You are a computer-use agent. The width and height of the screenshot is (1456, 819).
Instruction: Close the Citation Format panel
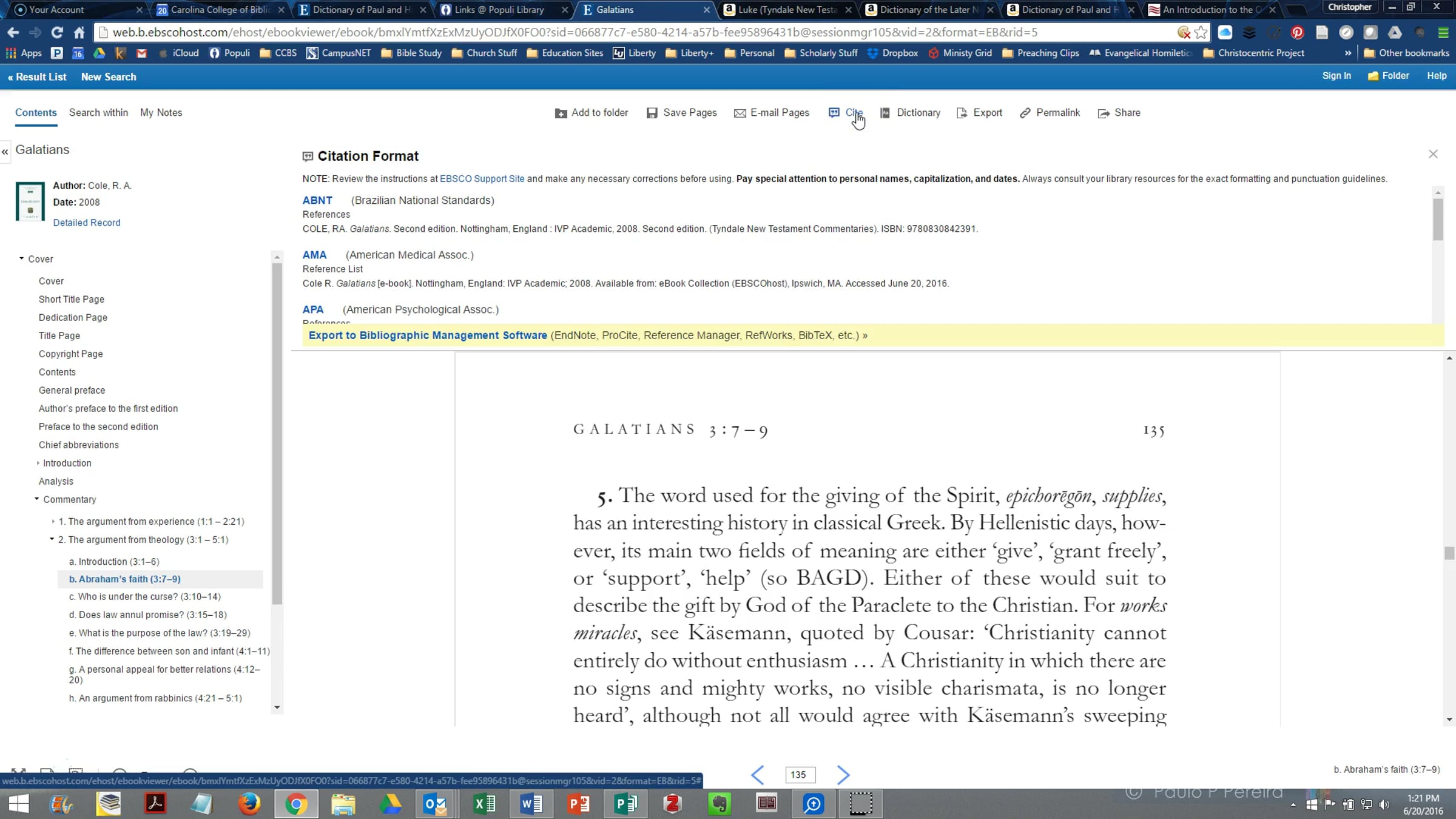[x=1433, y=154]
